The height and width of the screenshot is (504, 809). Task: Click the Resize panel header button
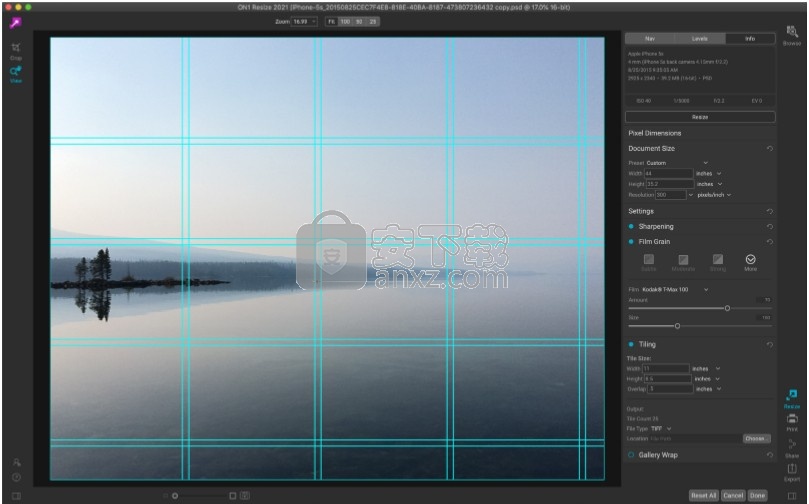pos(700,117)
